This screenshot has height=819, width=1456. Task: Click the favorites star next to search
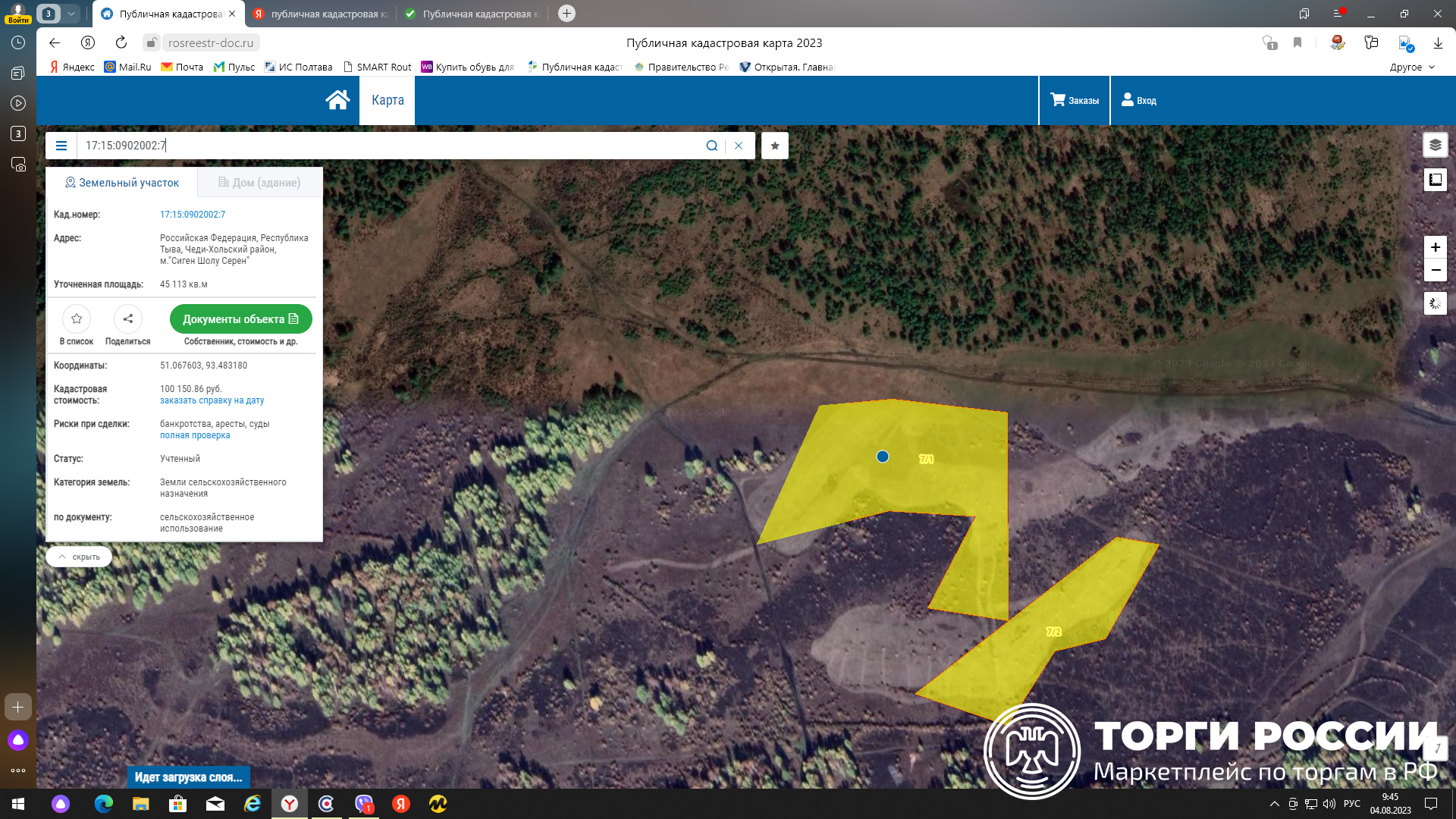774,146
